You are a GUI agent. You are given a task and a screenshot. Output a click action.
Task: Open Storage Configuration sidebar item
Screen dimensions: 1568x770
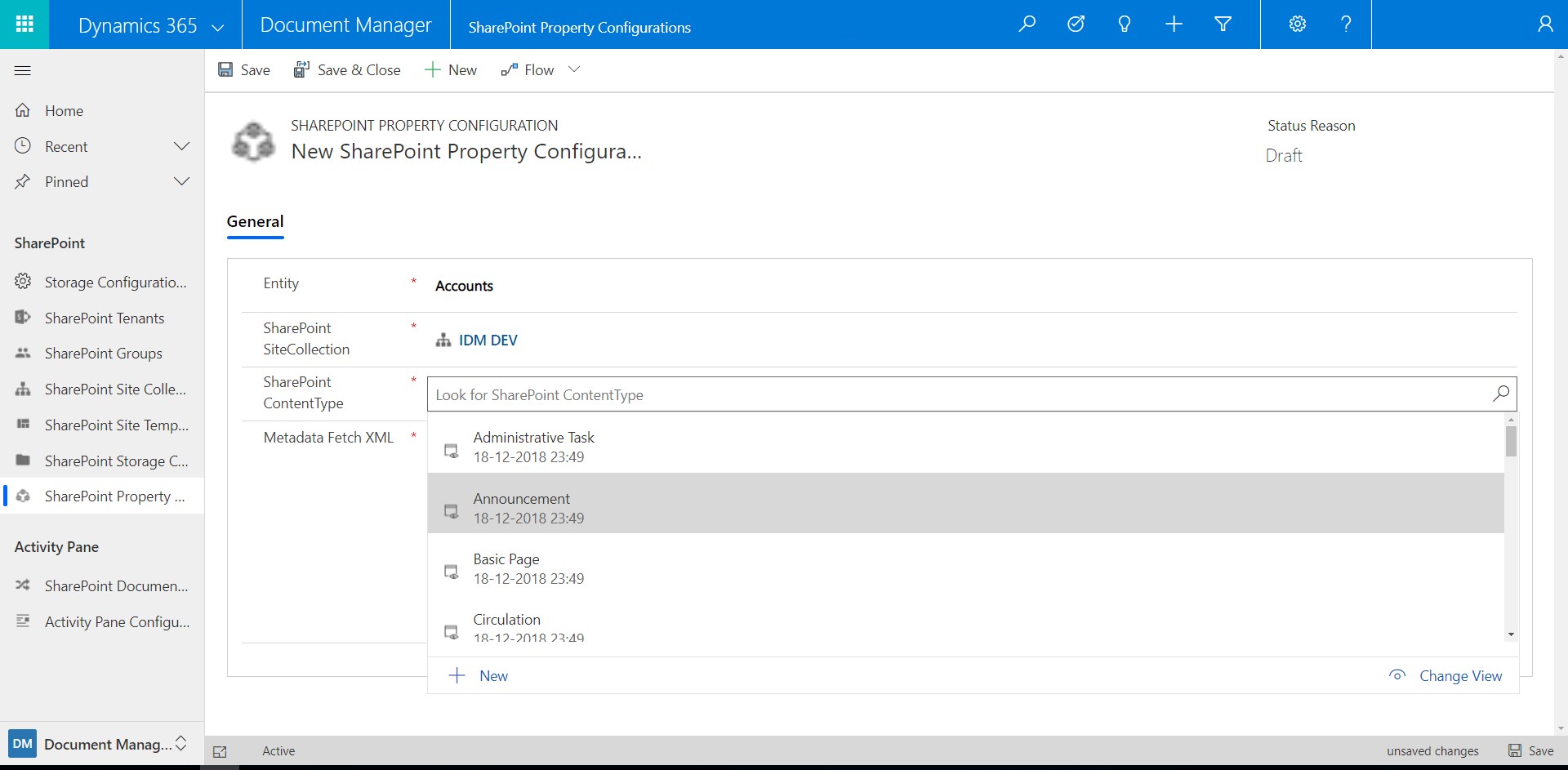(x=116, y=282)
